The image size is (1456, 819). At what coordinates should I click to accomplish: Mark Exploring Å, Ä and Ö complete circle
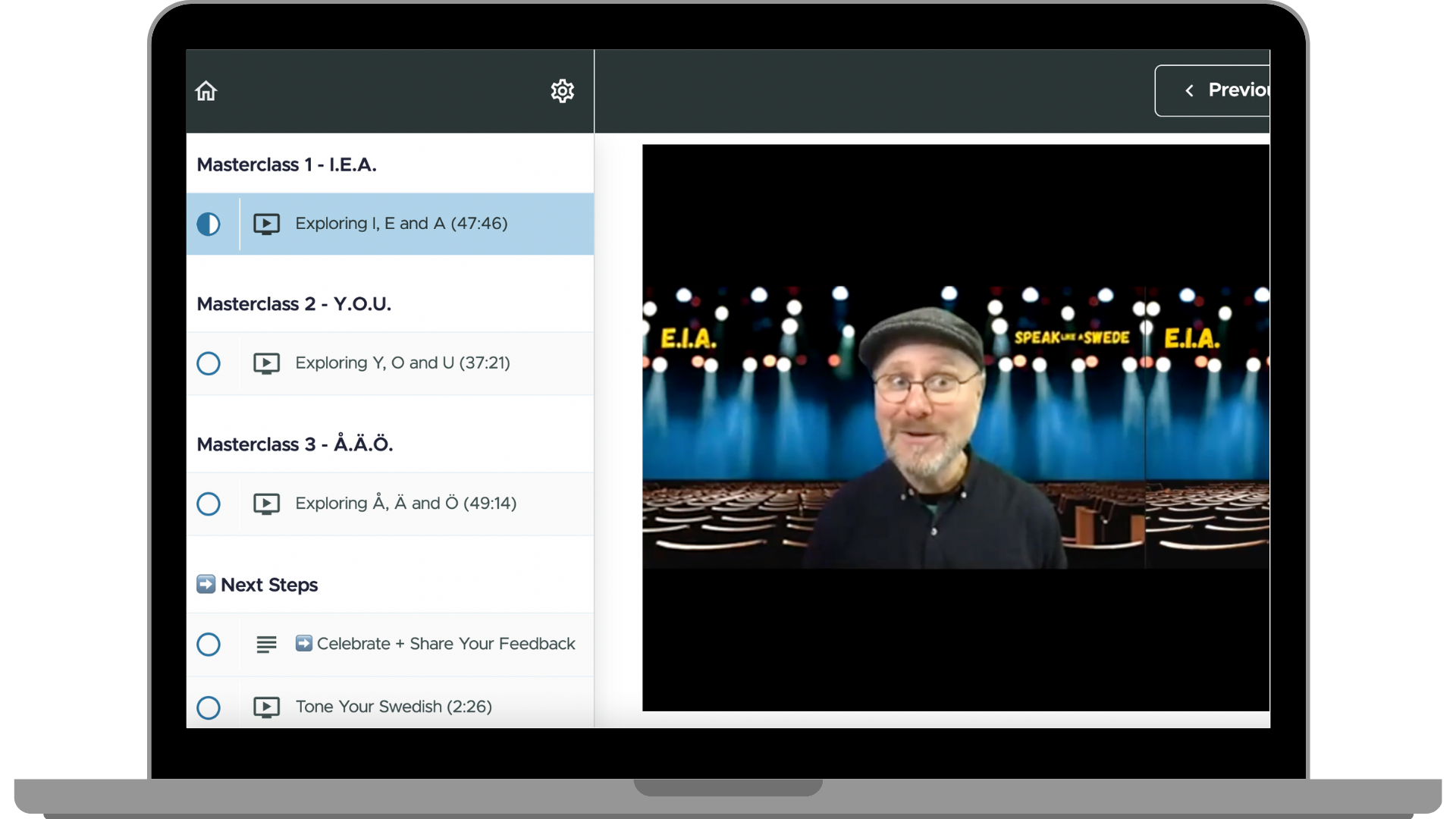pyautogui.click(x=209, y=504)
